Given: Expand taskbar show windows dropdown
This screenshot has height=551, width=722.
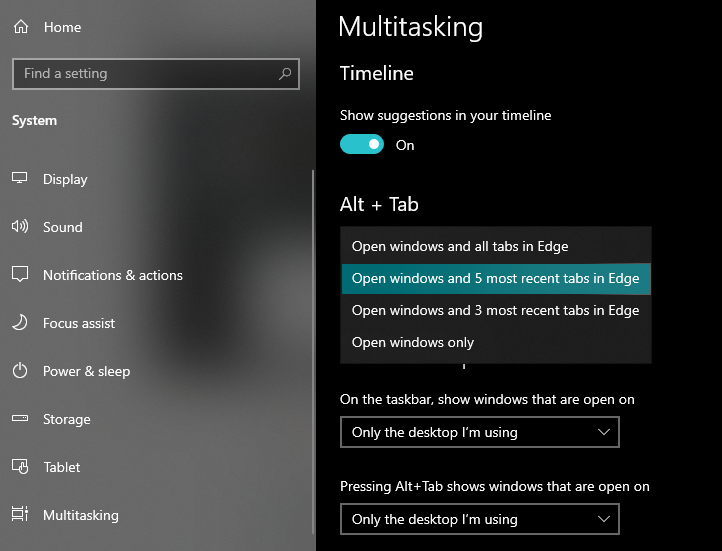Looking at the screenshot, I should pos(480,432).
